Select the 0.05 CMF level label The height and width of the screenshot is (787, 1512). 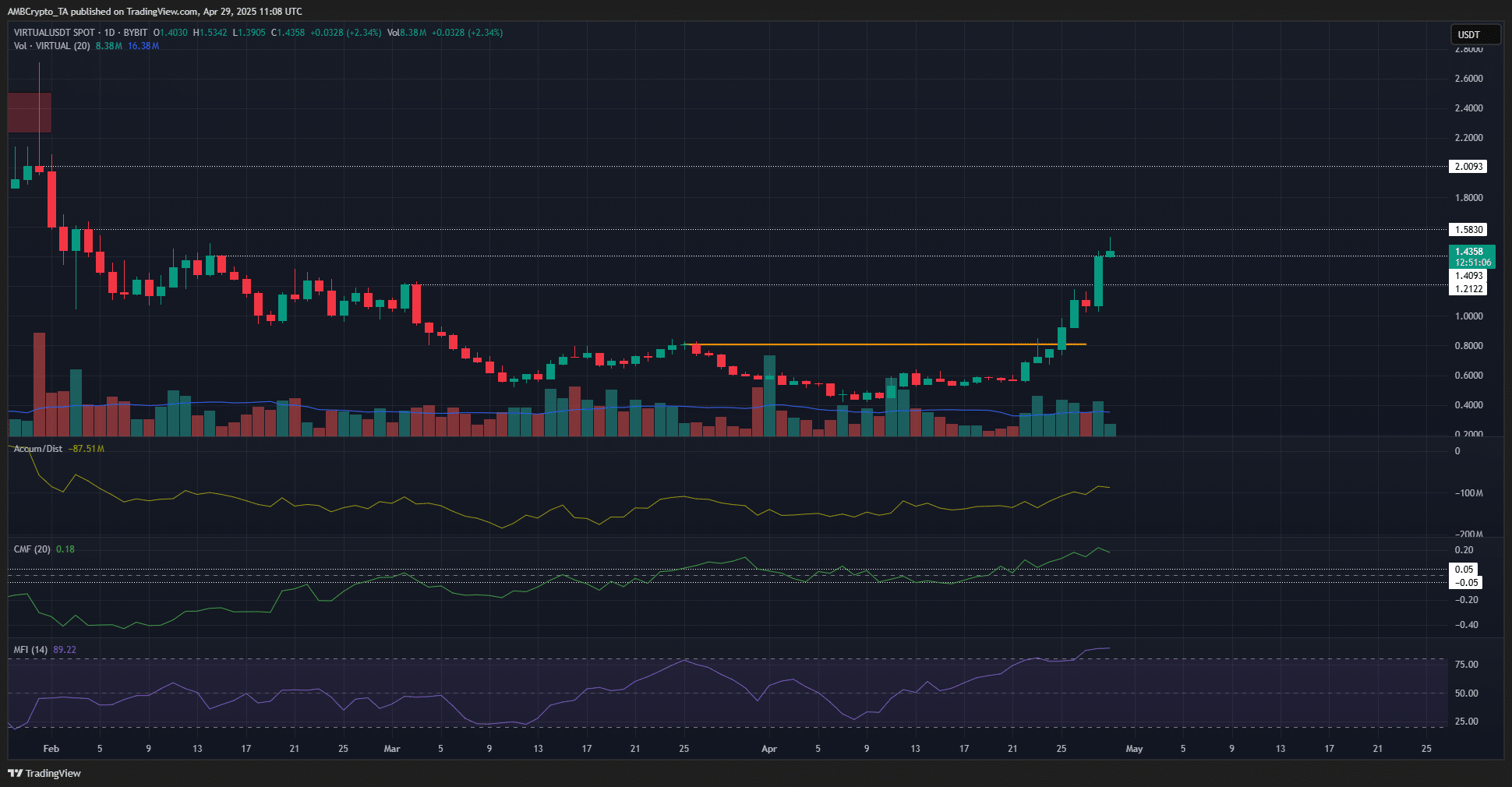[x=1464, y=570]
